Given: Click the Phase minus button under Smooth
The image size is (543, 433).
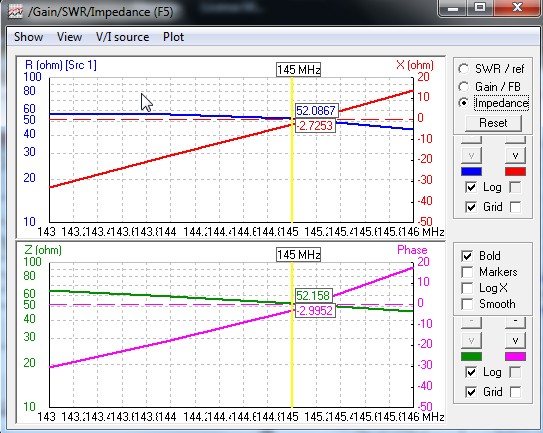Looking at the screenshot, I should pyautogui.click(x=515, y=322).
